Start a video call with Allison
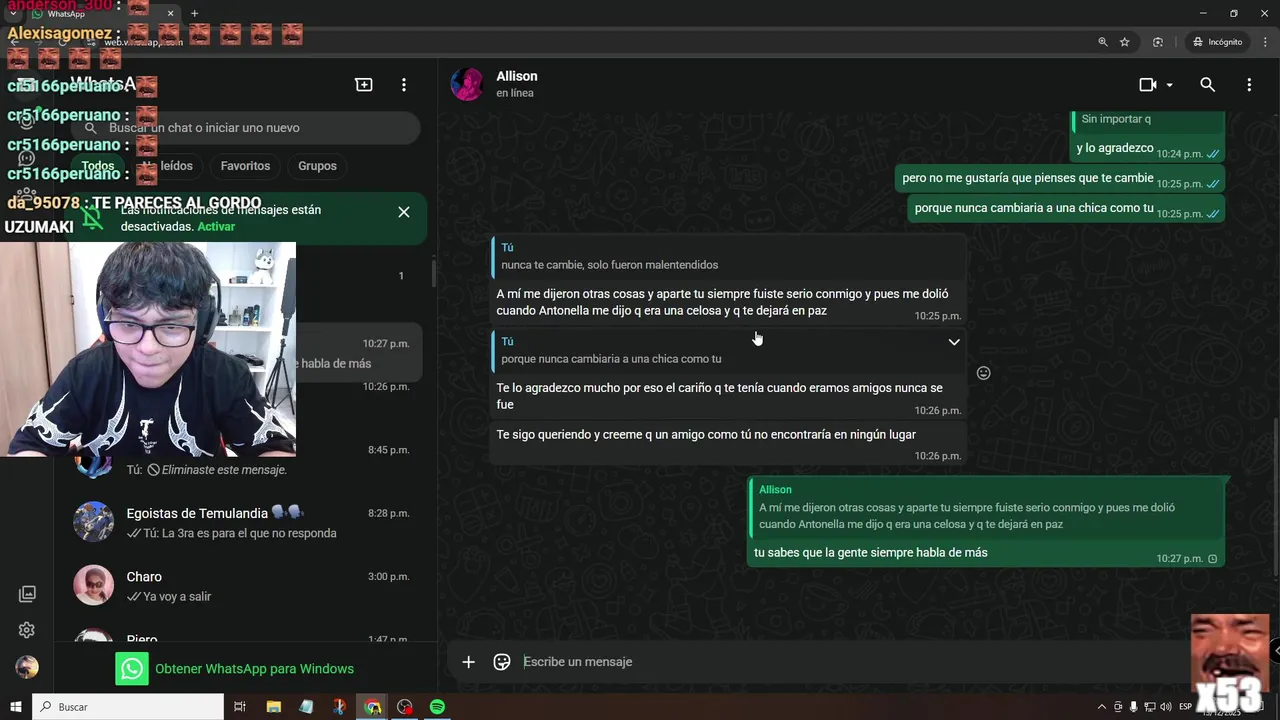The height and width of the screenshot is (720, 1280). pos(1148,85)
